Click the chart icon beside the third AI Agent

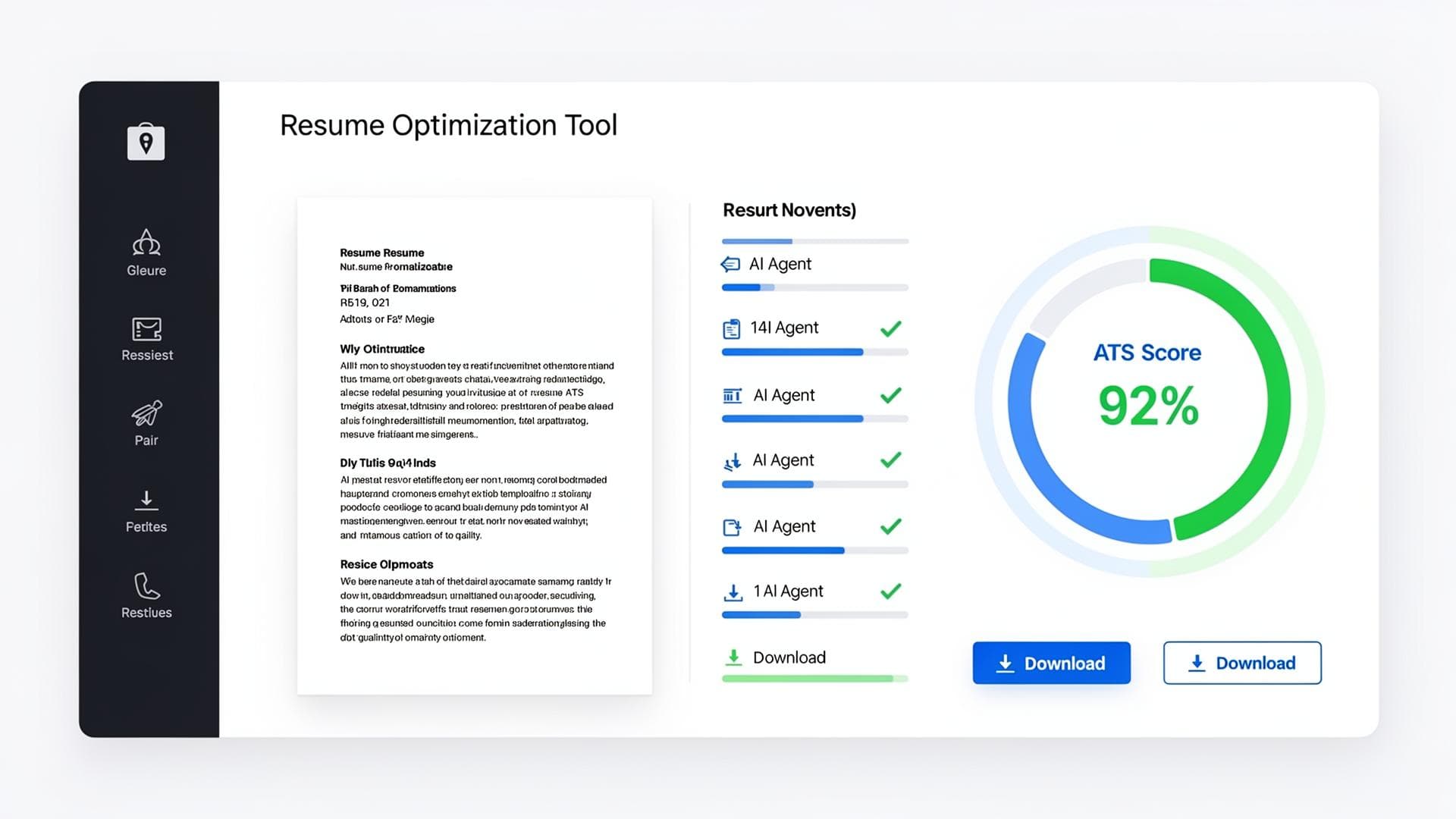click(731, 395)
